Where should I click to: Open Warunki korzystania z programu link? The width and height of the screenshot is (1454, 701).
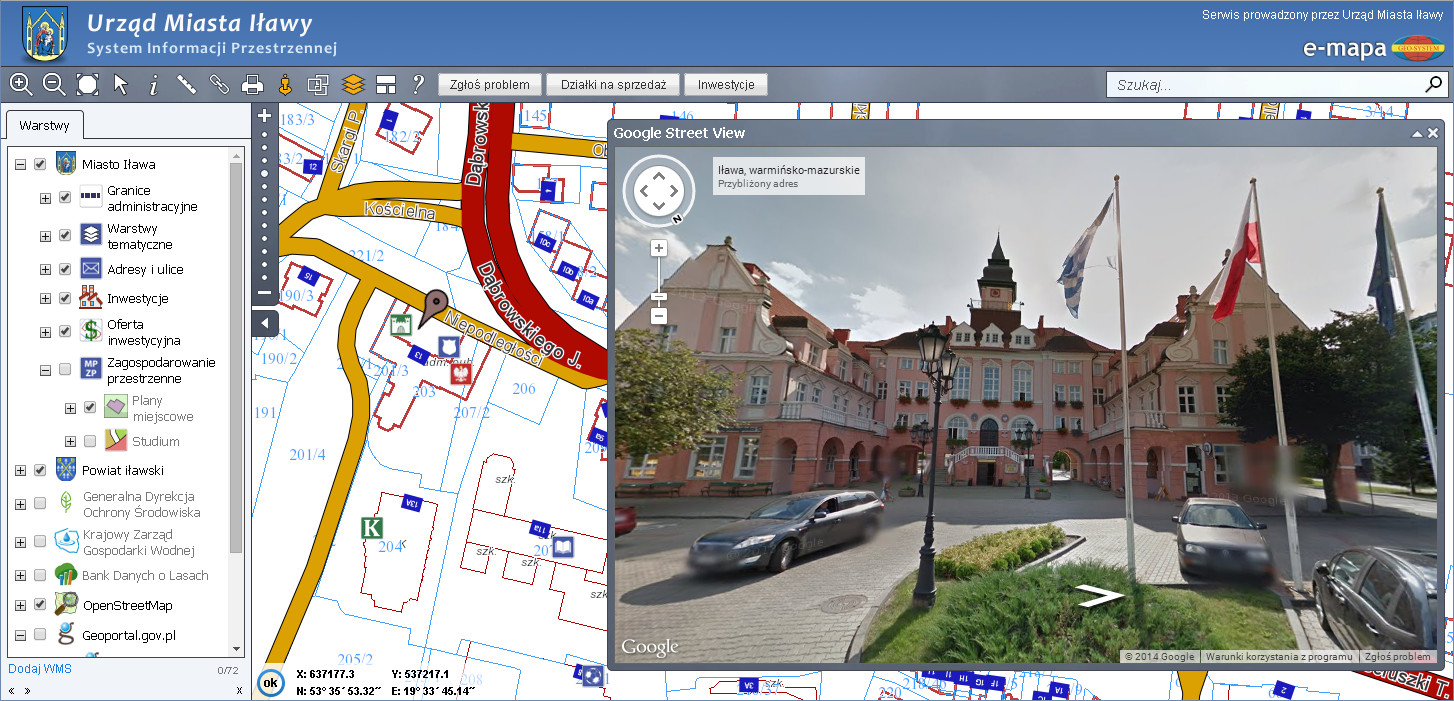tap(1280, 657)
